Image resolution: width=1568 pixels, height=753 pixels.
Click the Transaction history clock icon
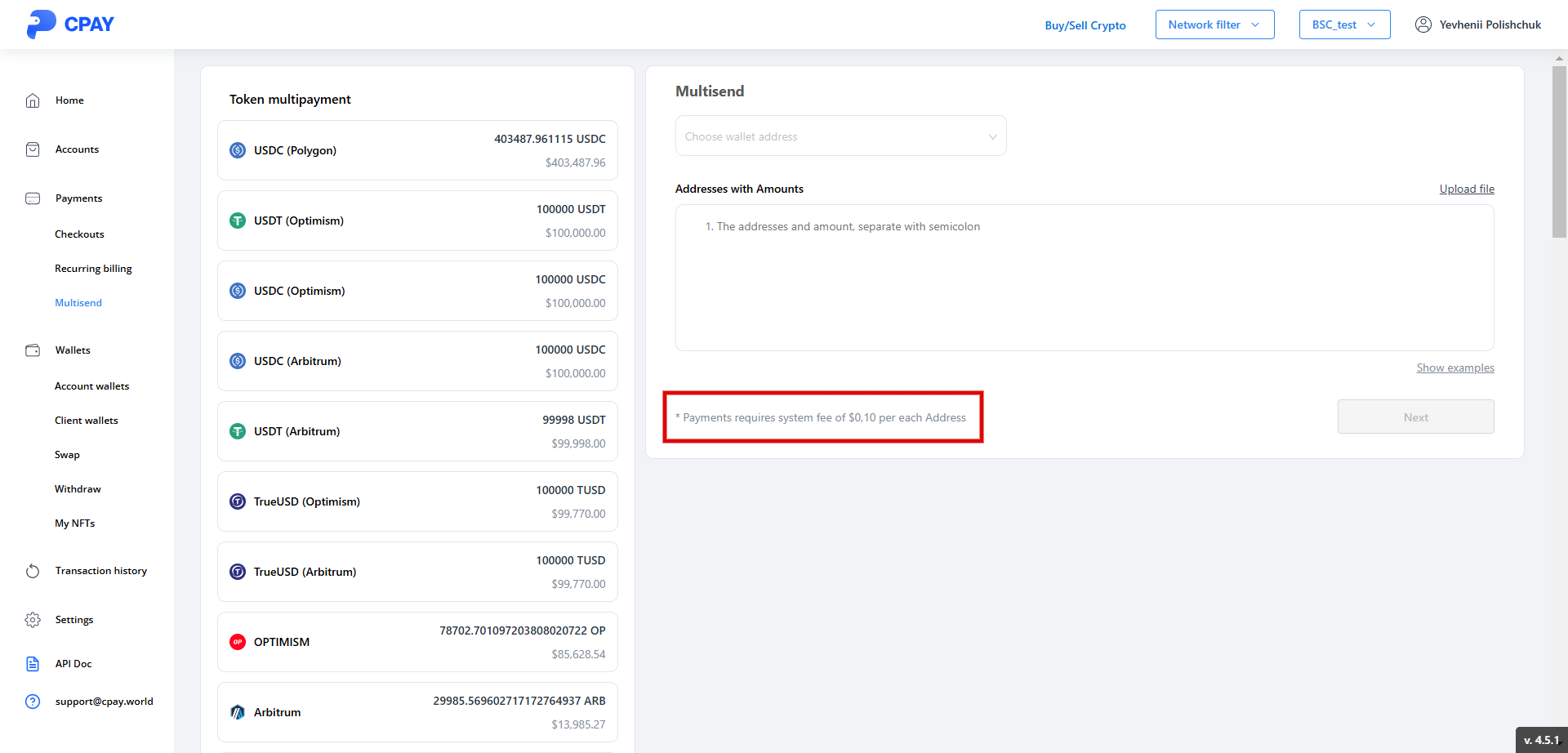[33, 571]
